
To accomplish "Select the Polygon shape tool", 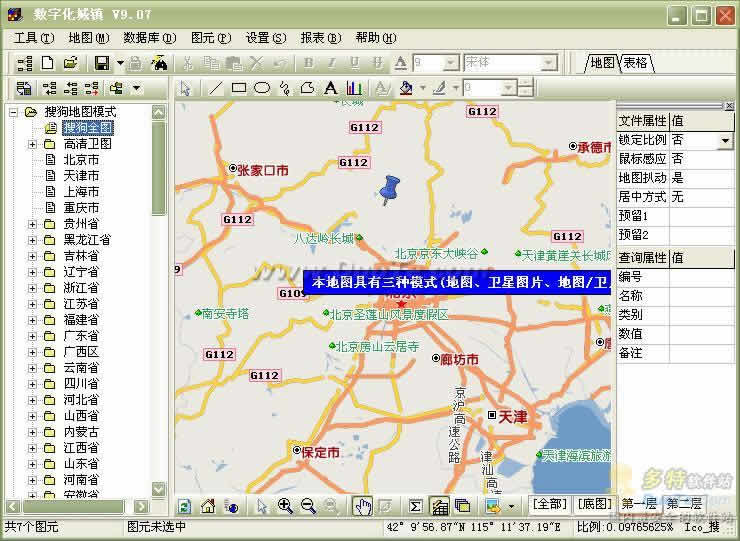I will 307,88.
